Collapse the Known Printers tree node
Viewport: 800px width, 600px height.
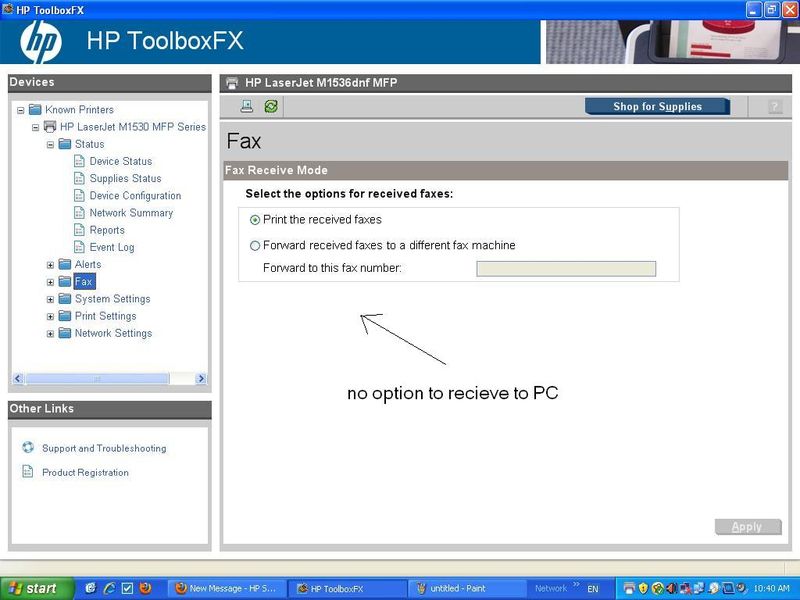(x=21, y=110)
